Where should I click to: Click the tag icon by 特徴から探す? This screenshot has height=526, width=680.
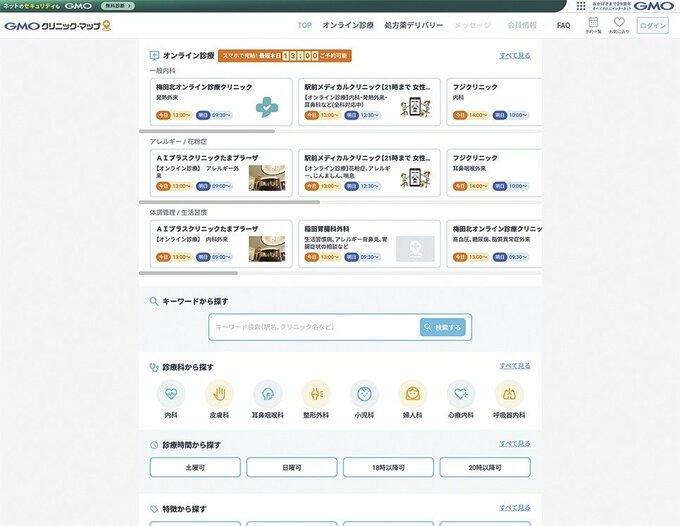[154, 509]
